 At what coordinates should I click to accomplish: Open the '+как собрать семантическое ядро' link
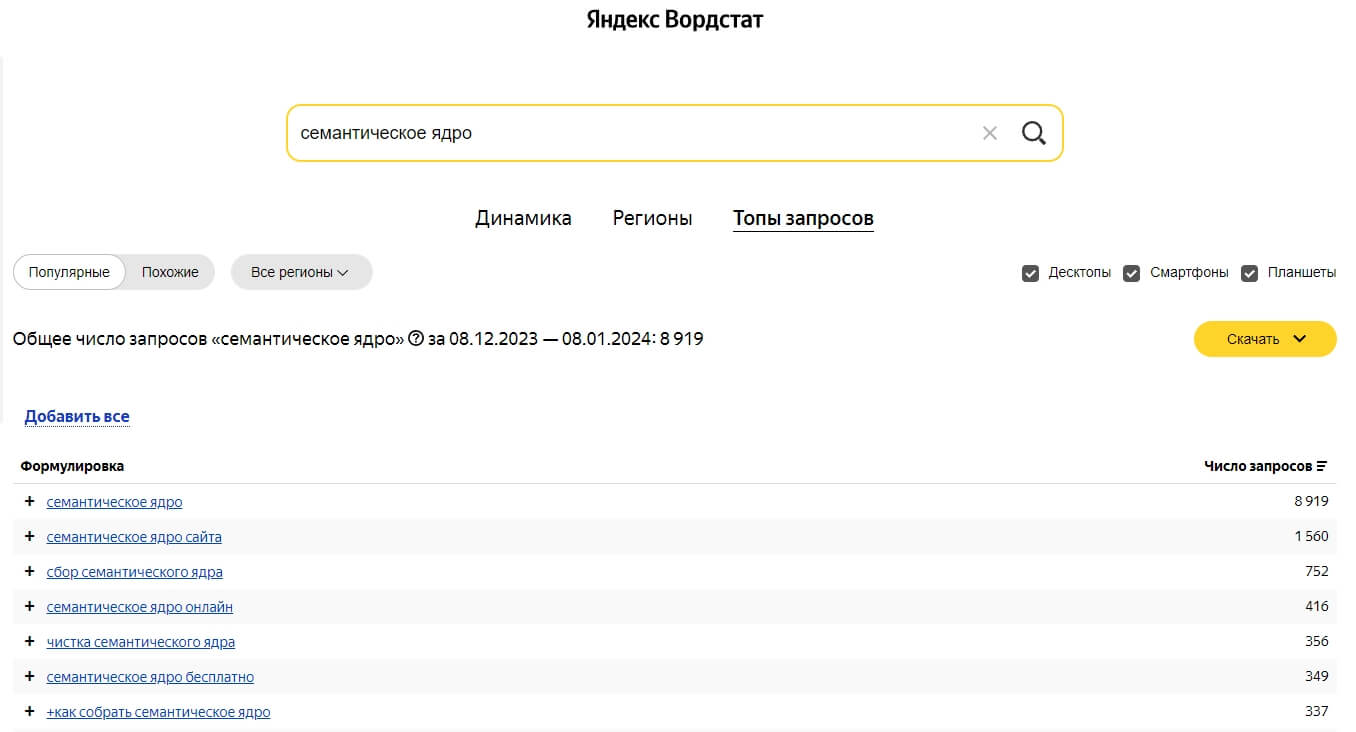[x=158, y=712]
